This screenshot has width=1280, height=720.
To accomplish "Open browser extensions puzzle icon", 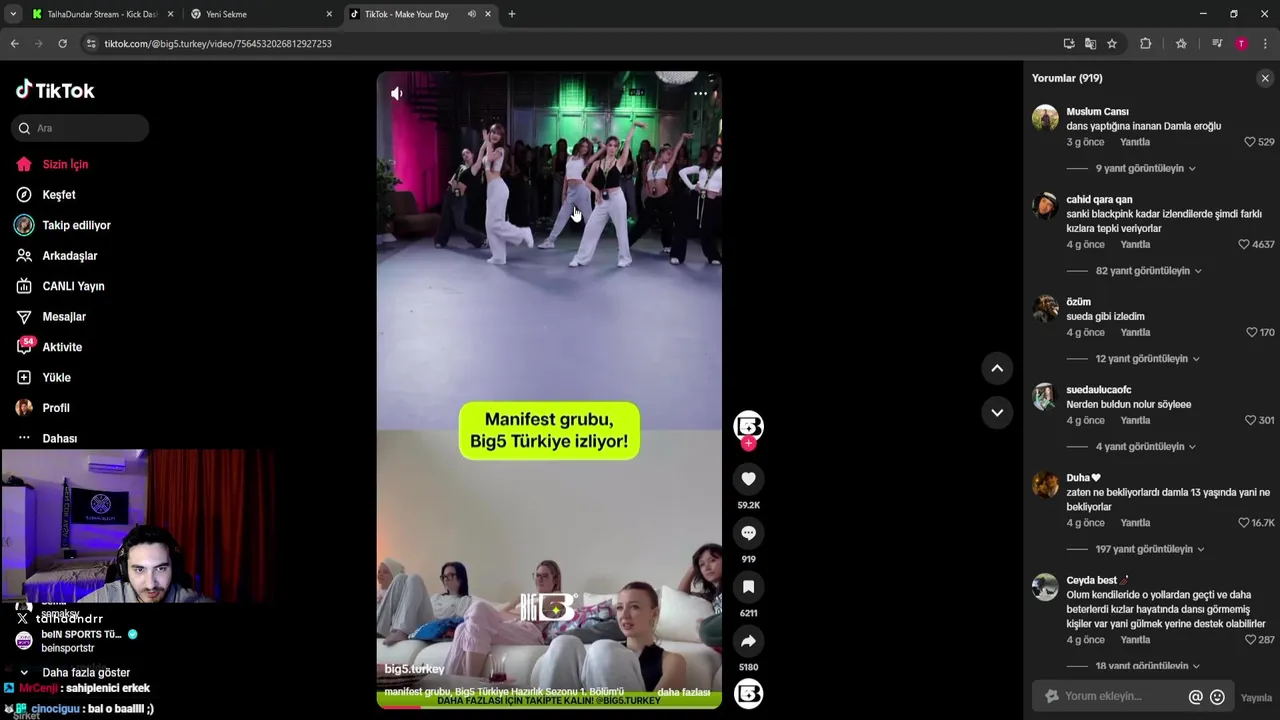I will 1146,44.
